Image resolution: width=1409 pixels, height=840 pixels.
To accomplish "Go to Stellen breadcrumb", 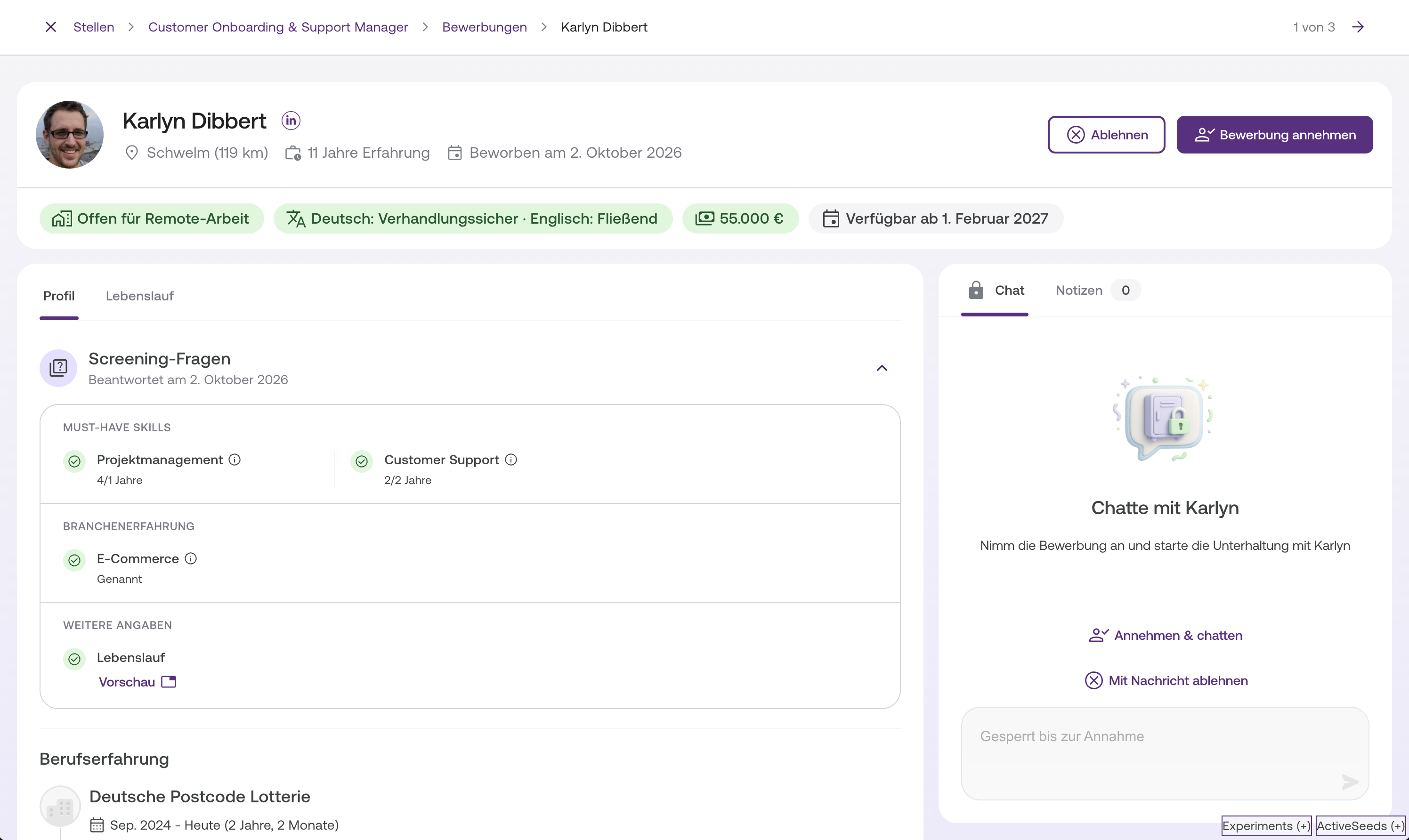I will 93,27.
